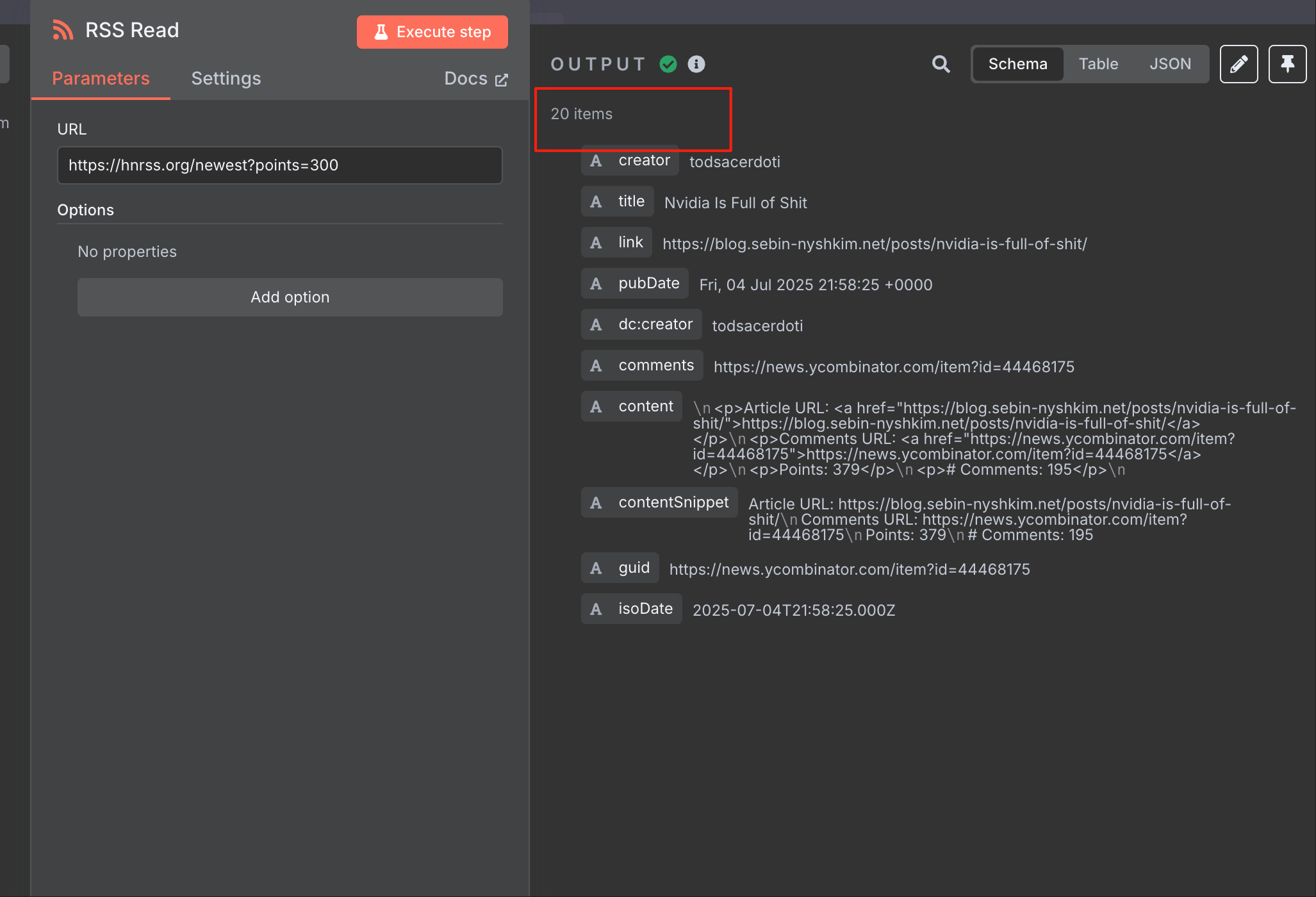This screenshot has height=897, width=1316.
Task: Click the green success checkmark icon
Action: point(668,64)
